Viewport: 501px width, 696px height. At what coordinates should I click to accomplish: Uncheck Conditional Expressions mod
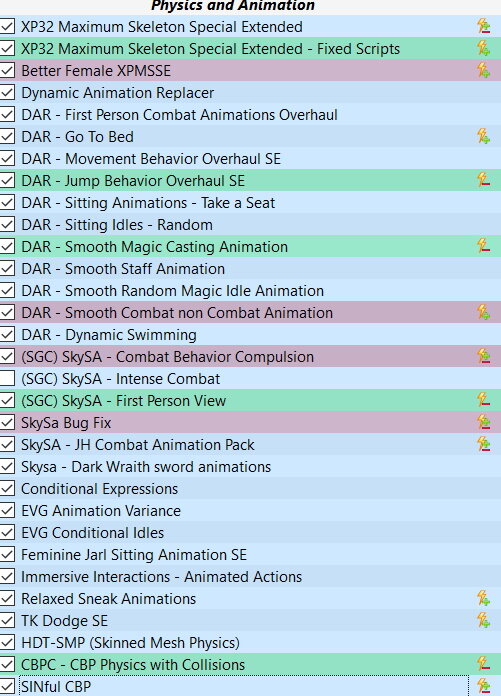[x=7, y=489]
